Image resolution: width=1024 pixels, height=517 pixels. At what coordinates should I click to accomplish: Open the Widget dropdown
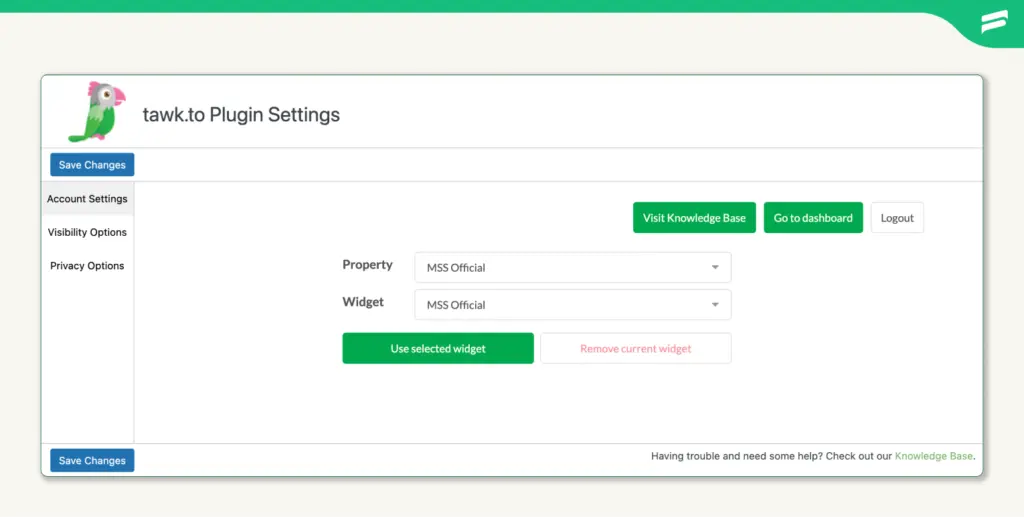573,304
